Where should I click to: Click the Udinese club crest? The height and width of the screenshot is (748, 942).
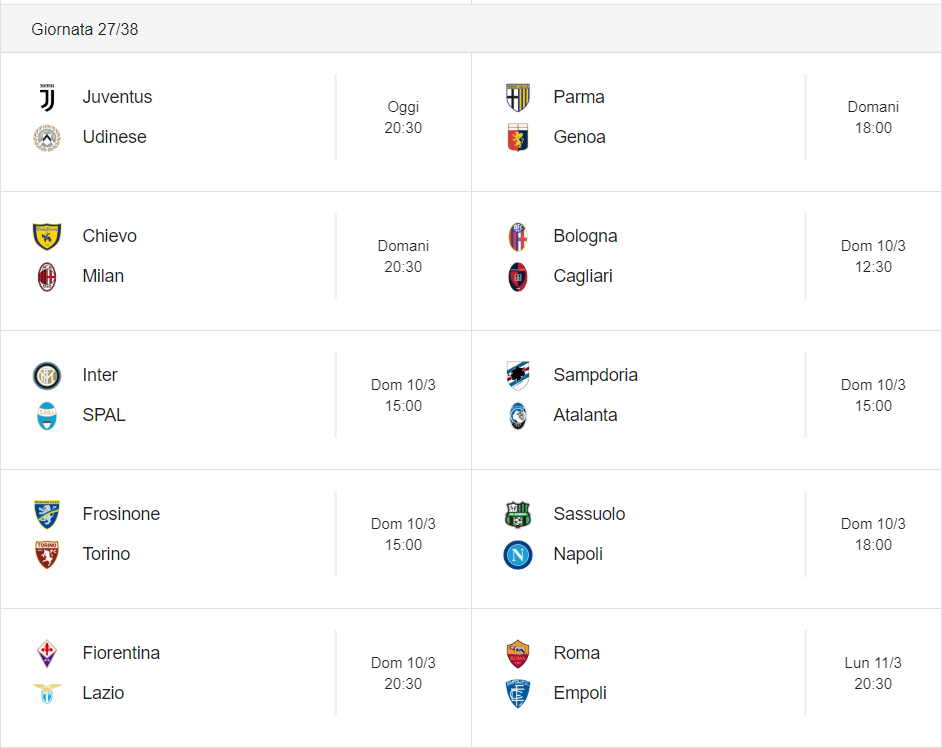click(47, 138)
